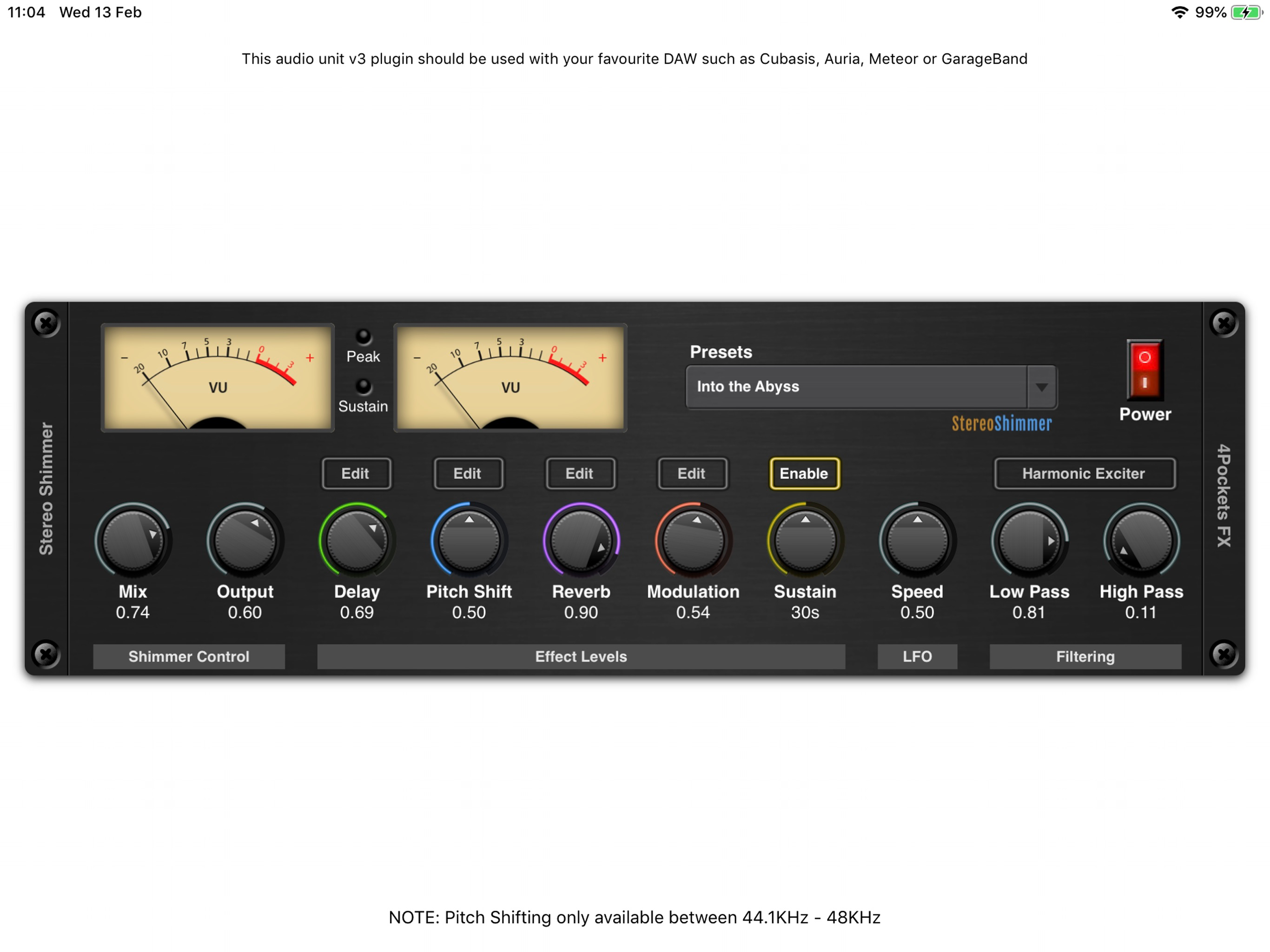Enable the Sustain section
This screenshot has width=1270, height=952.
click(x=804, y=474)
